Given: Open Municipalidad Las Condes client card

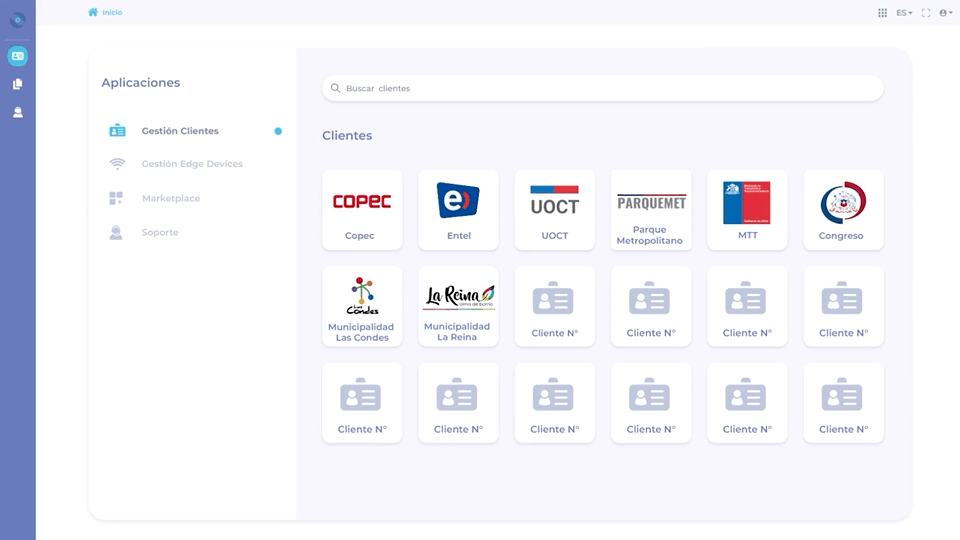Looking at the screenshot, I should point(362,306).
